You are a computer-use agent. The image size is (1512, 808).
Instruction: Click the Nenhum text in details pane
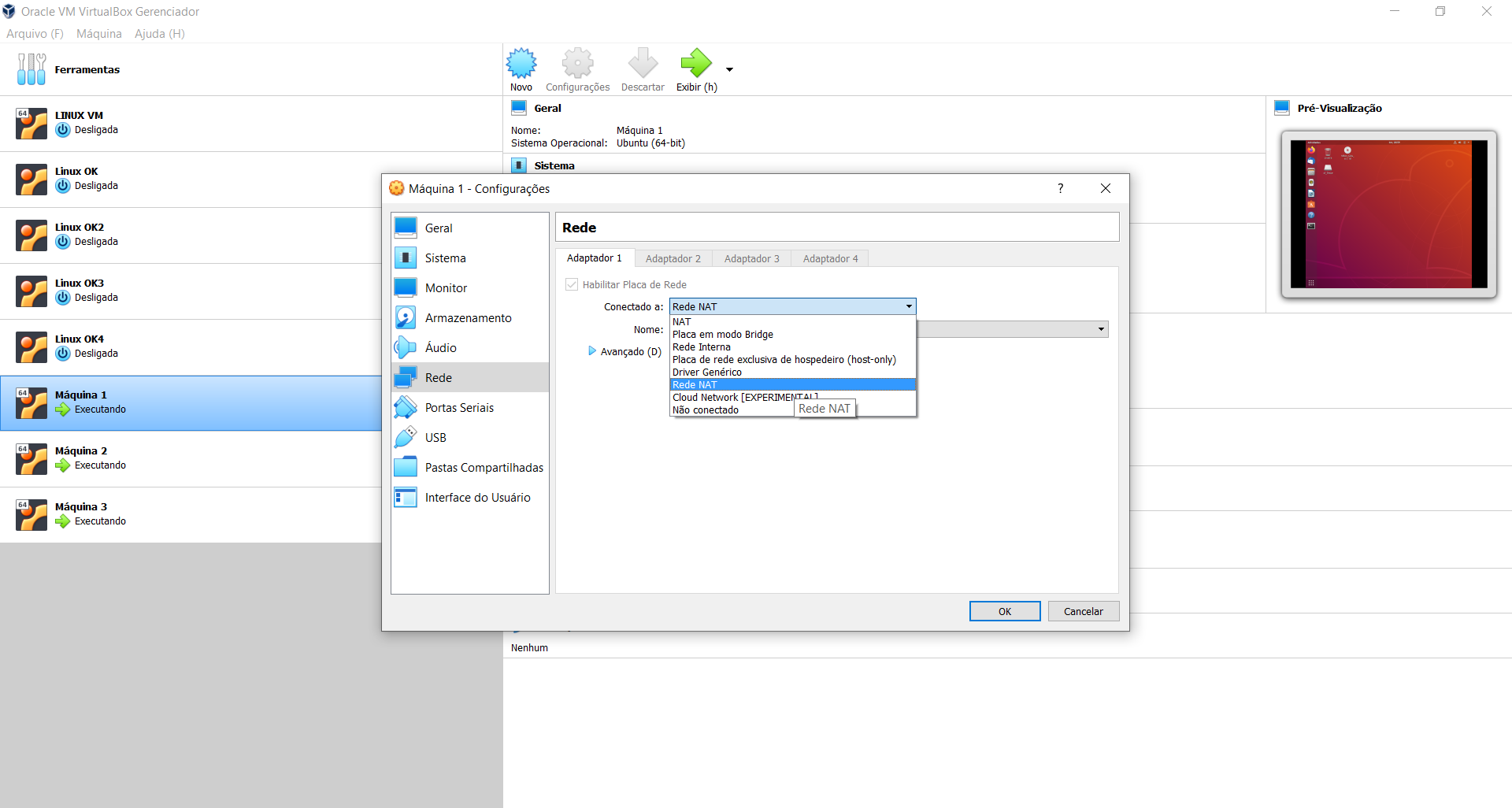[x=529, y=647]
